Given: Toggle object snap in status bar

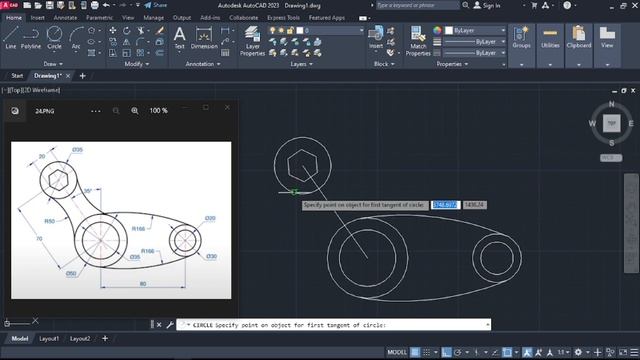Looking at the screenshot, I should 507,352.
